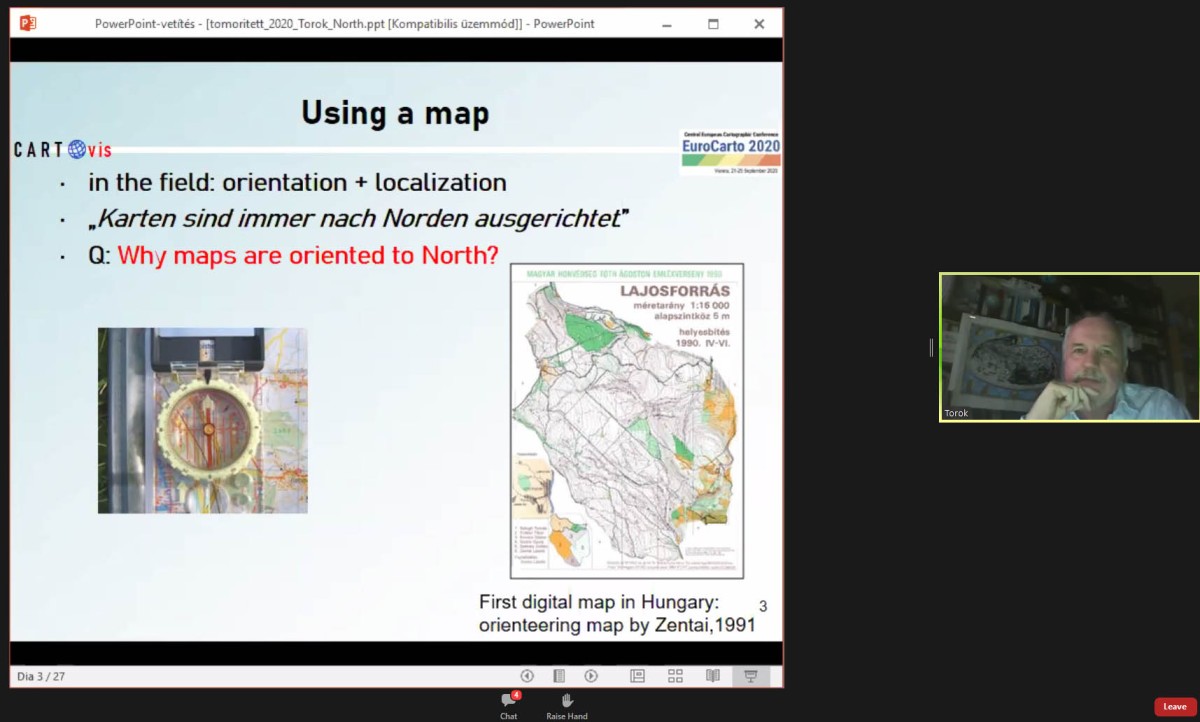This screenshot has width=1200, height=722.
Task: Click the video panel resize handle
Action: pyautogui.click(x=931, y=347)
